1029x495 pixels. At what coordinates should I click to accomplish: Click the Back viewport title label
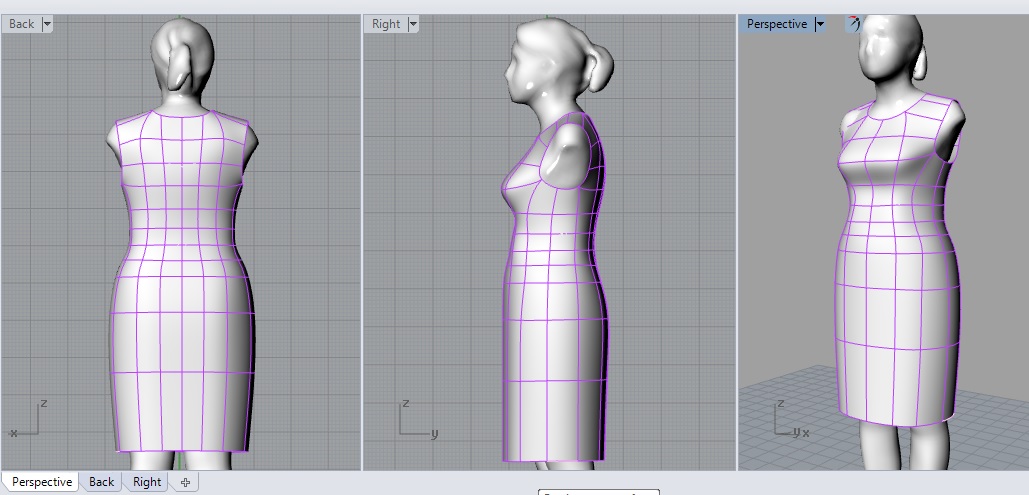pyautogui.click(x=22, y=24)
